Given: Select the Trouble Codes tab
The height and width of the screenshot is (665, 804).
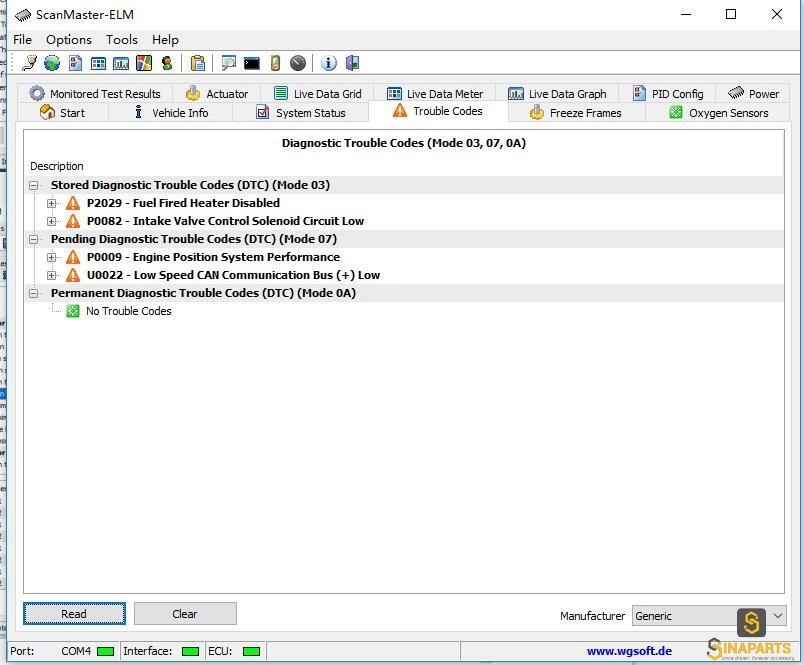Looking at the screenshot, I should pos(438,111).
